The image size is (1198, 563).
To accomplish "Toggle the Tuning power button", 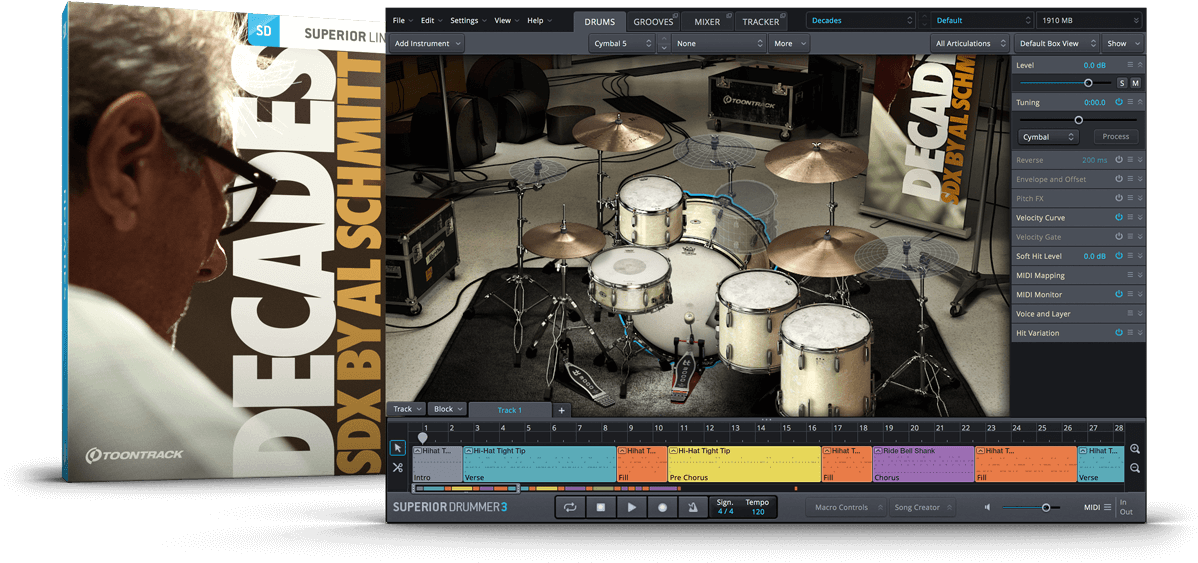I will point(1119,102).
